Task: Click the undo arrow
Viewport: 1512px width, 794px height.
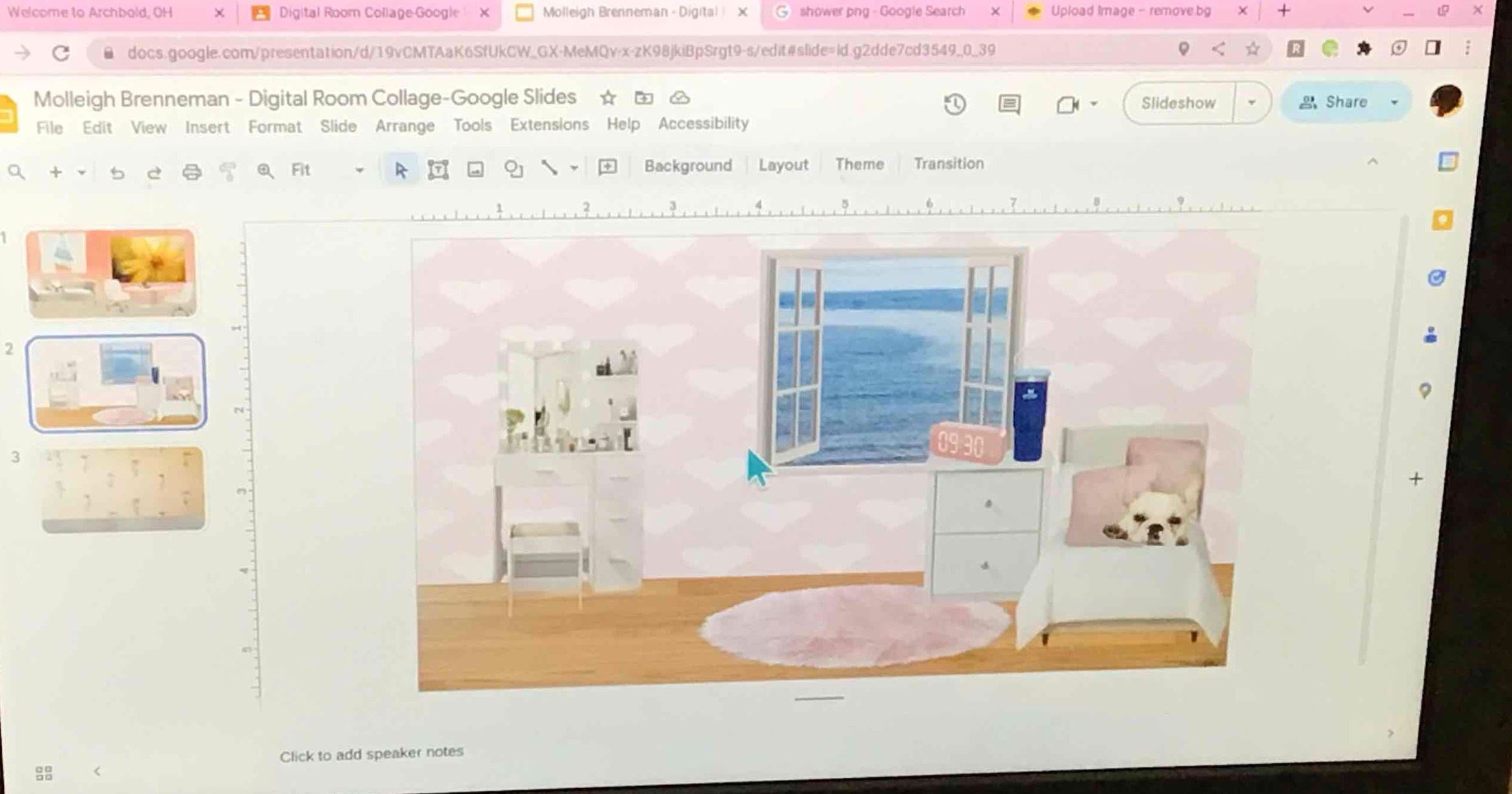Action: pyautogui.click(x=117, y=172)
